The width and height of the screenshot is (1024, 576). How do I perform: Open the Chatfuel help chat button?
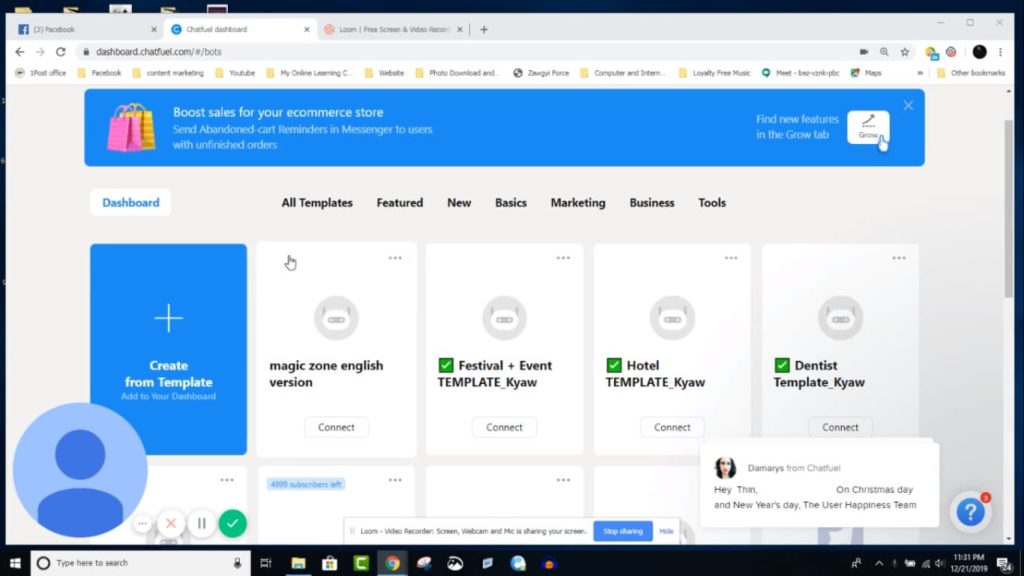pos(970,512)
